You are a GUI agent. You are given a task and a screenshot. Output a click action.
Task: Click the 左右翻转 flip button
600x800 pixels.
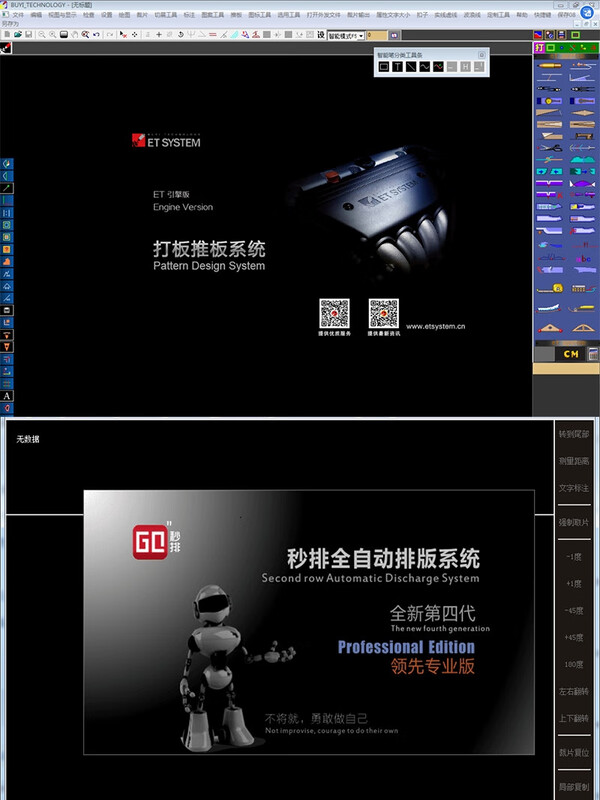[573, 691]
